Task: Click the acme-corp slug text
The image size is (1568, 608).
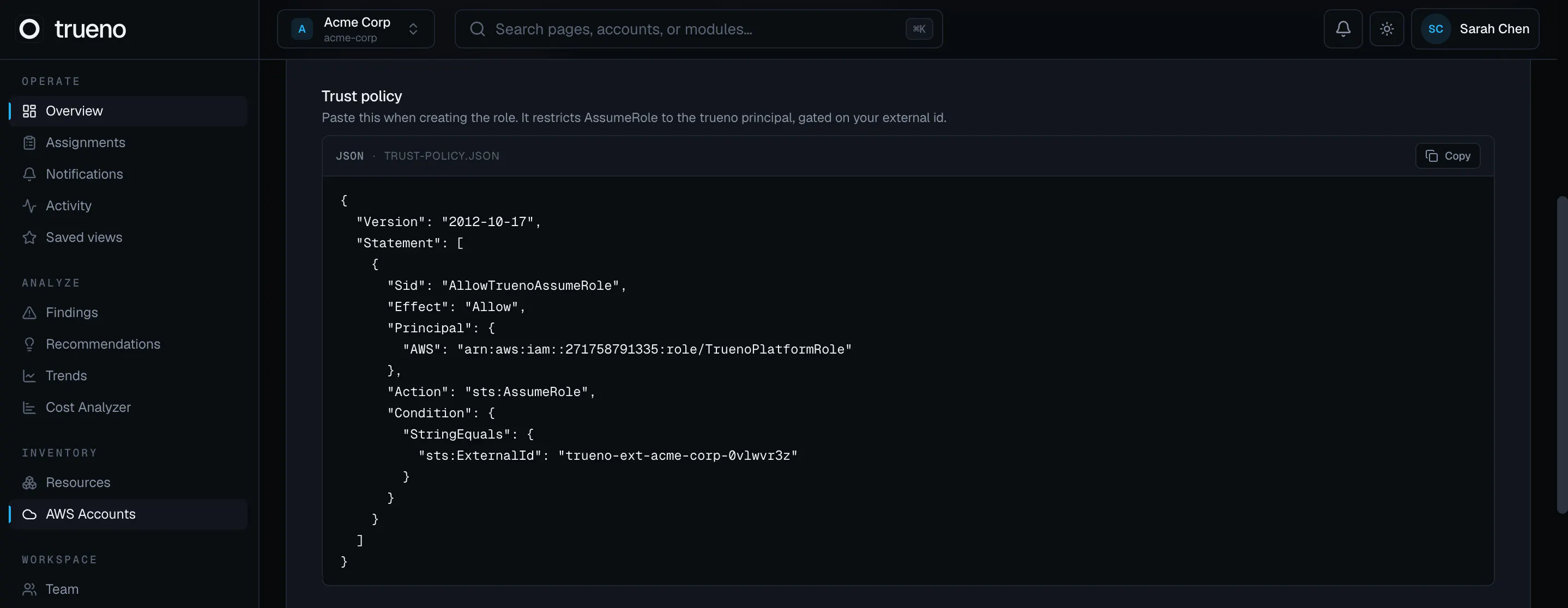Action: (350, 38)
